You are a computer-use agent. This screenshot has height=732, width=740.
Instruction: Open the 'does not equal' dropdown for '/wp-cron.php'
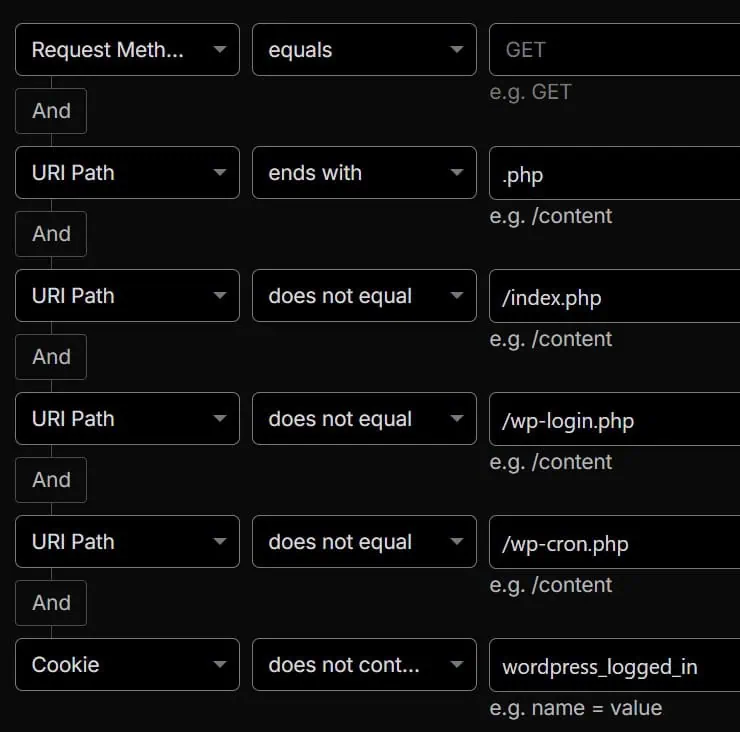364,542
